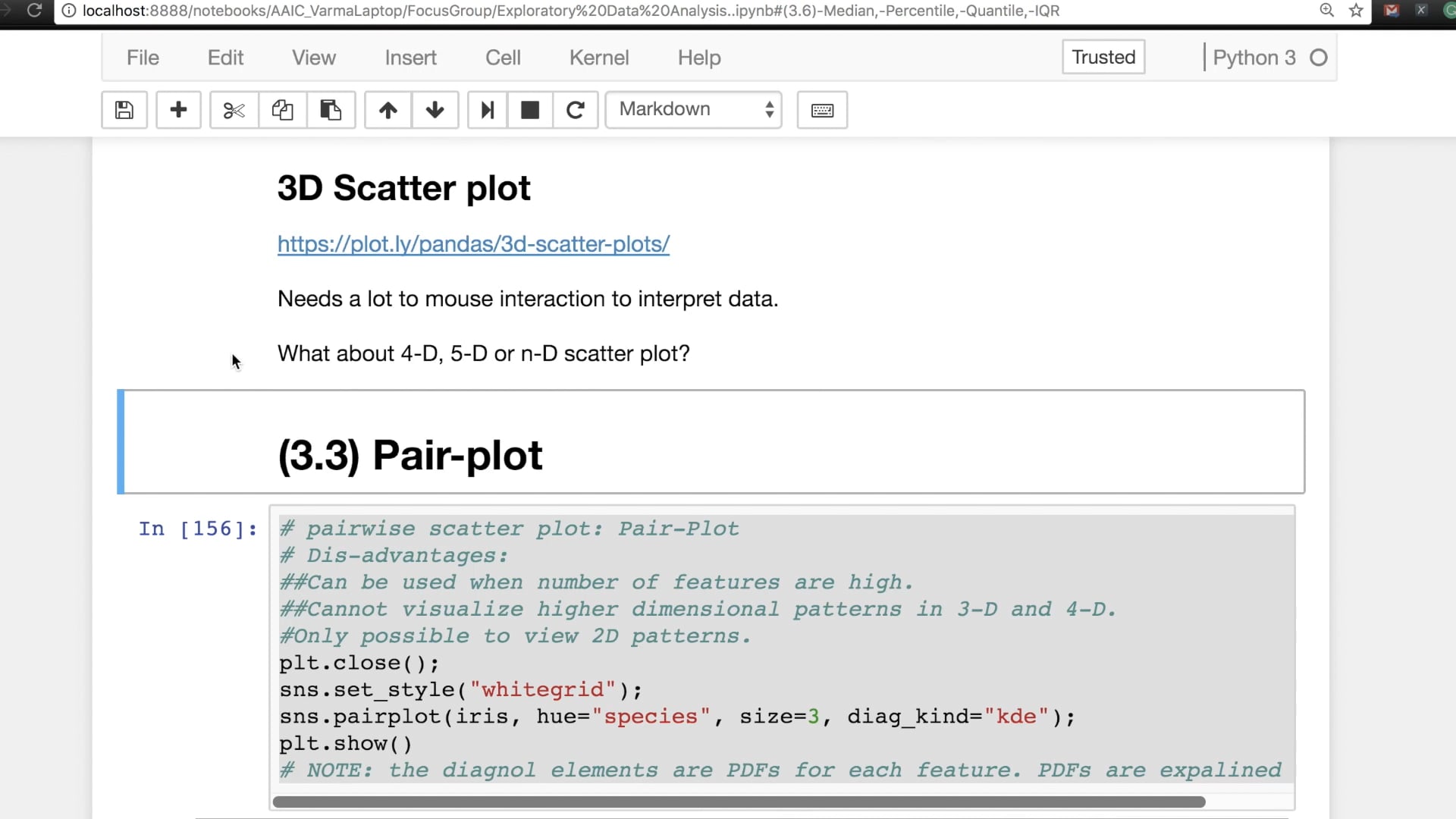
Task: Click the 'Needs a lot to mouse interaction' text
Action: [x=528, y=300]
